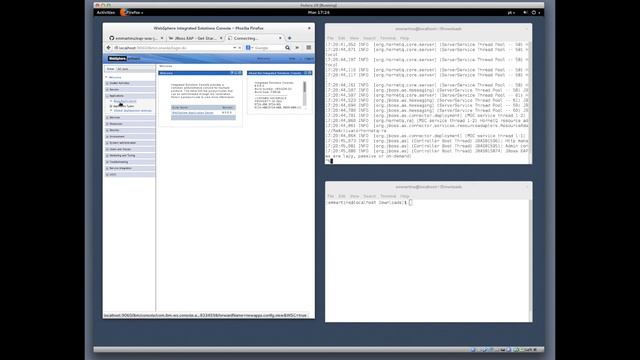
Task: Open View menu in lower terminal
Action: 354,196
